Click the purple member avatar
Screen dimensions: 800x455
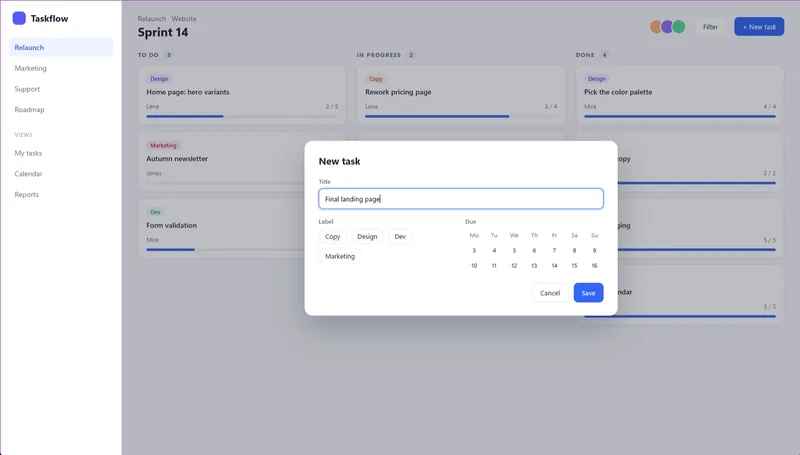[667, 27]
